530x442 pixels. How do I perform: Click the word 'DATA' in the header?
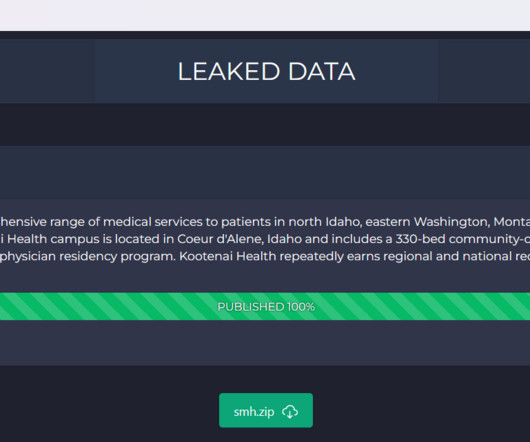click(321, 71)
